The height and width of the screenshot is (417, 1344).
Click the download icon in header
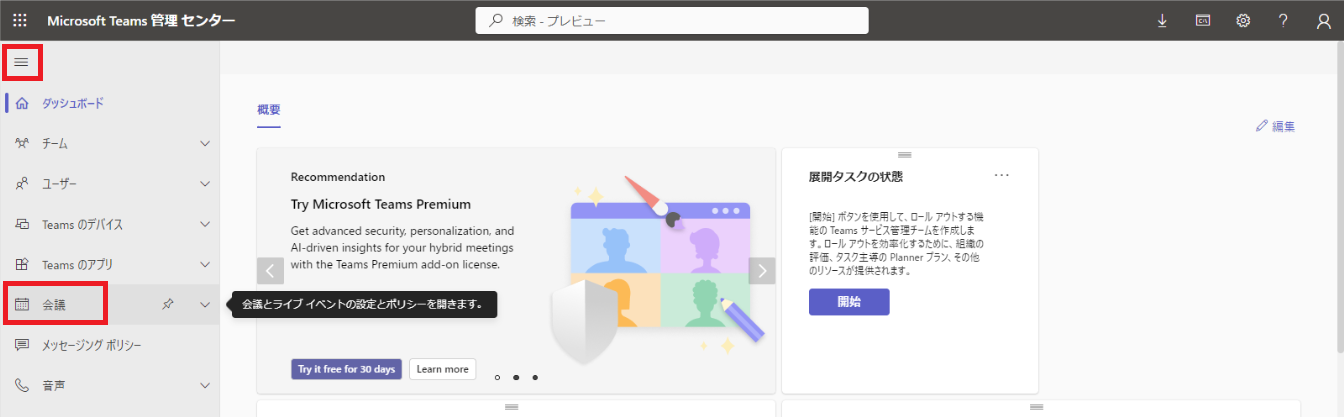pyautogui.click(x=1162, y=20)
